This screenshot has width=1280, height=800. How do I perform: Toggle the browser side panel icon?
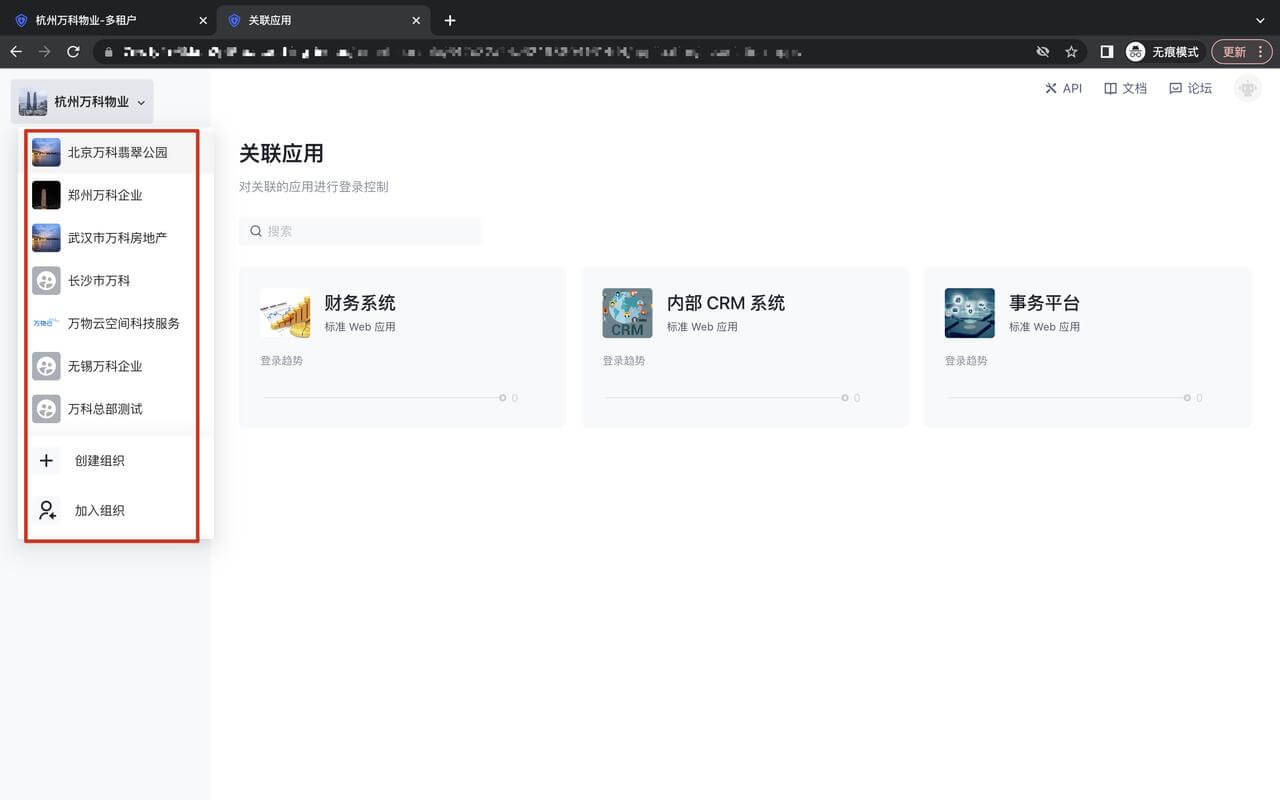click(1107, 51)
